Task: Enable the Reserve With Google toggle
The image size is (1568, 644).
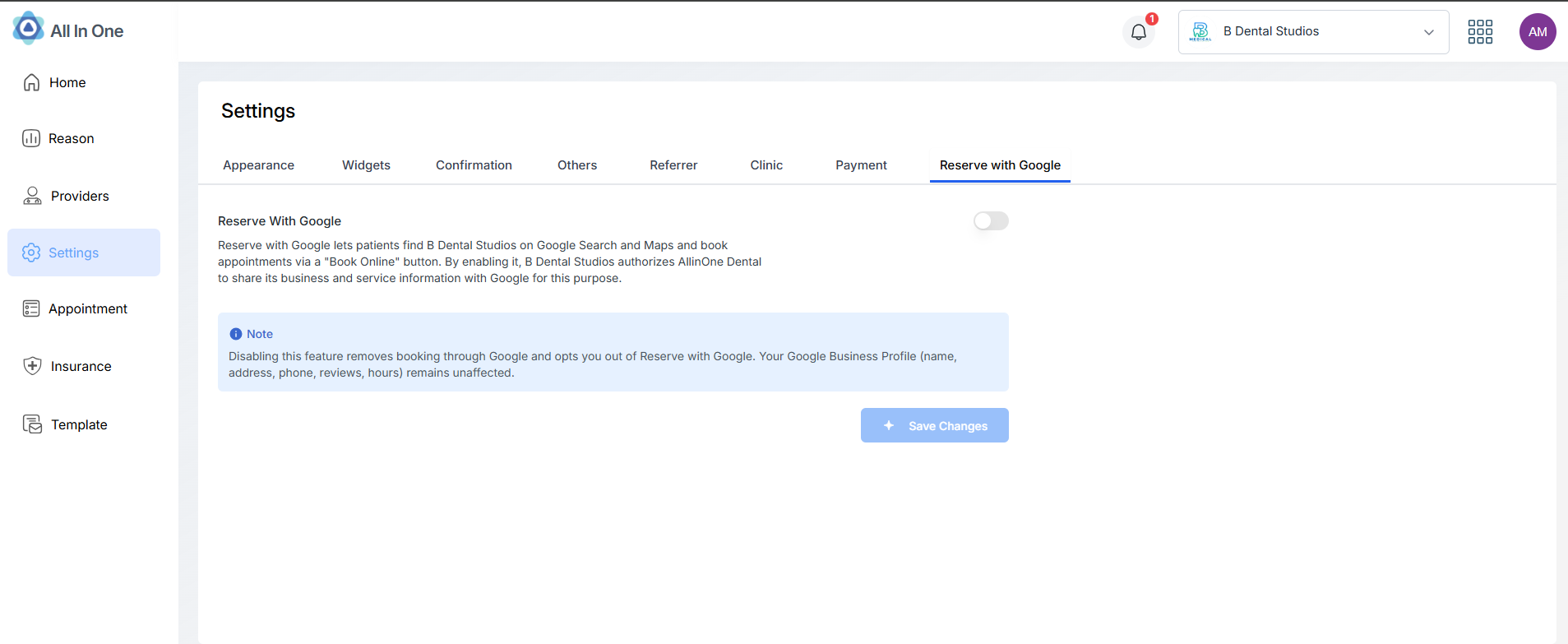Action: click(991, 220)
